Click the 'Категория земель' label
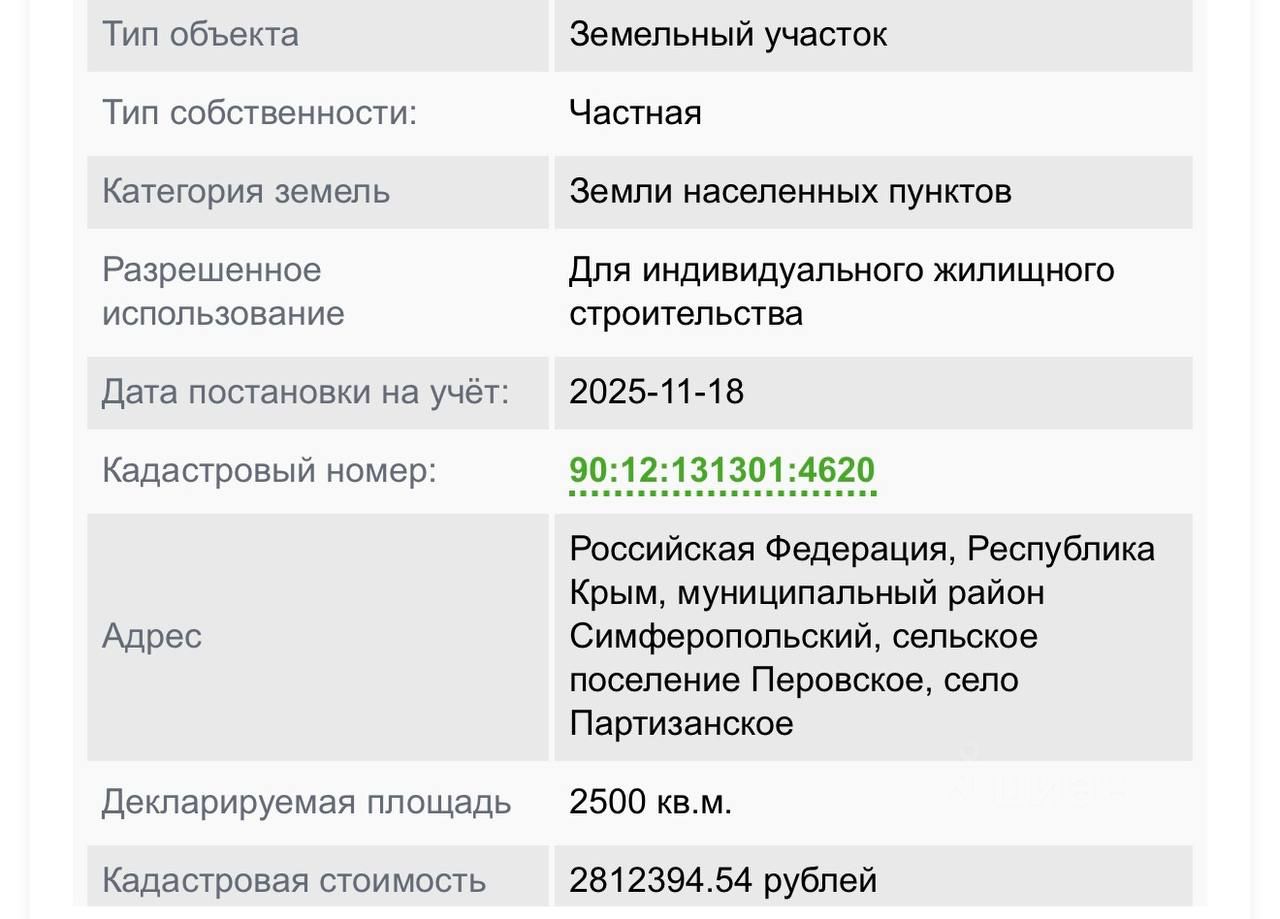Image resolution: width=1280 pixels, height=919 pixels. pos(246,190)
